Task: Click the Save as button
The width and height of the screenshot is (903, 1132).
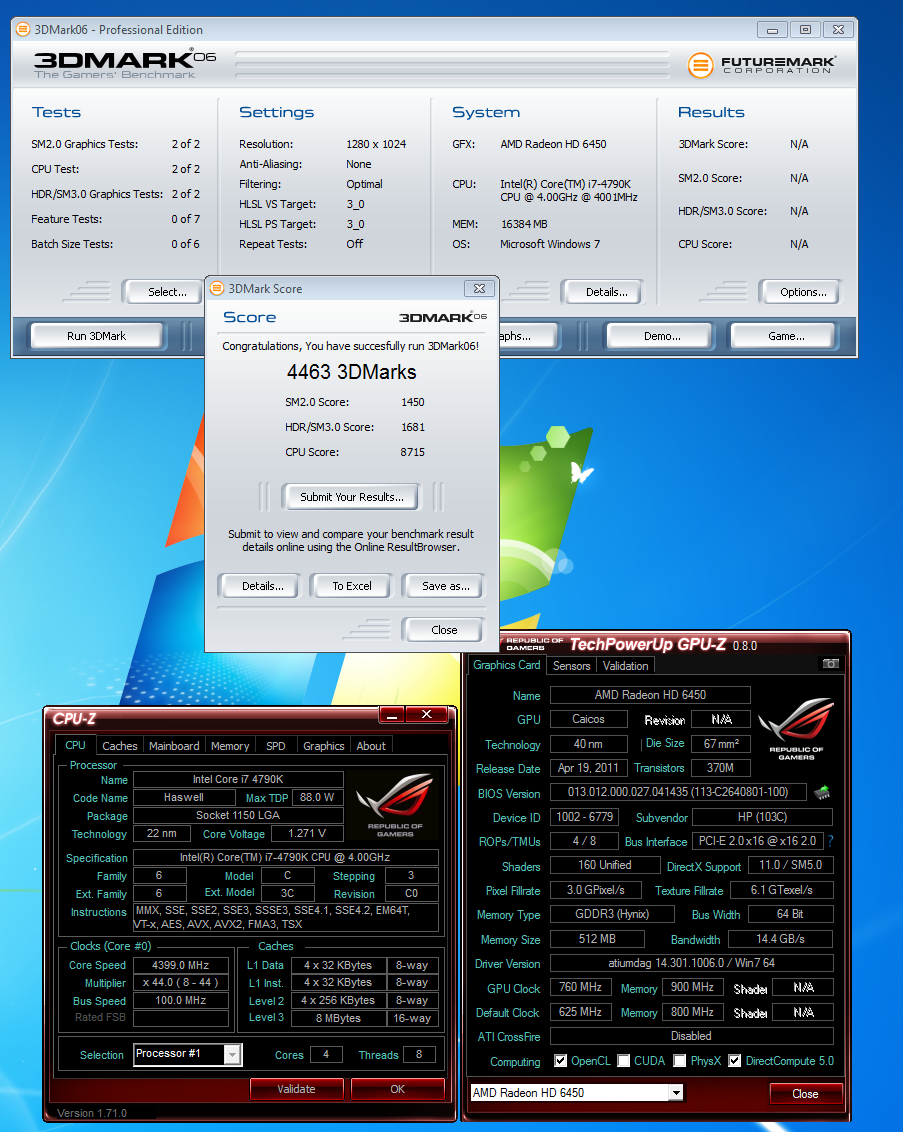Action: tap(445, 586)
